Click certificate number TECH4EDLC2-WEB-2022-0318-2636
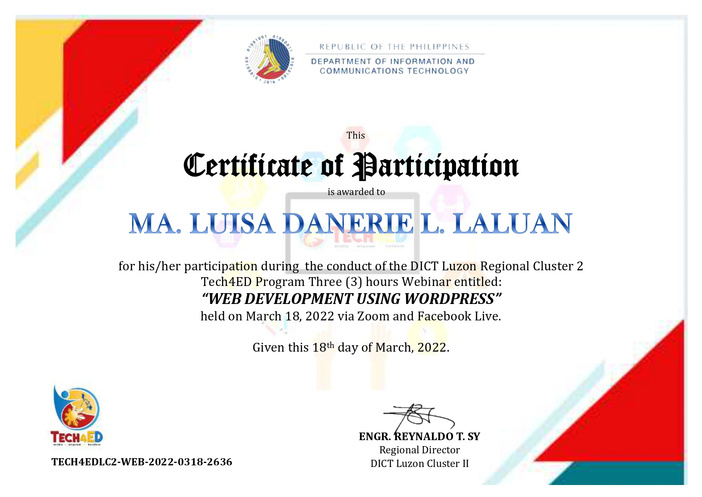 [141, 462]
